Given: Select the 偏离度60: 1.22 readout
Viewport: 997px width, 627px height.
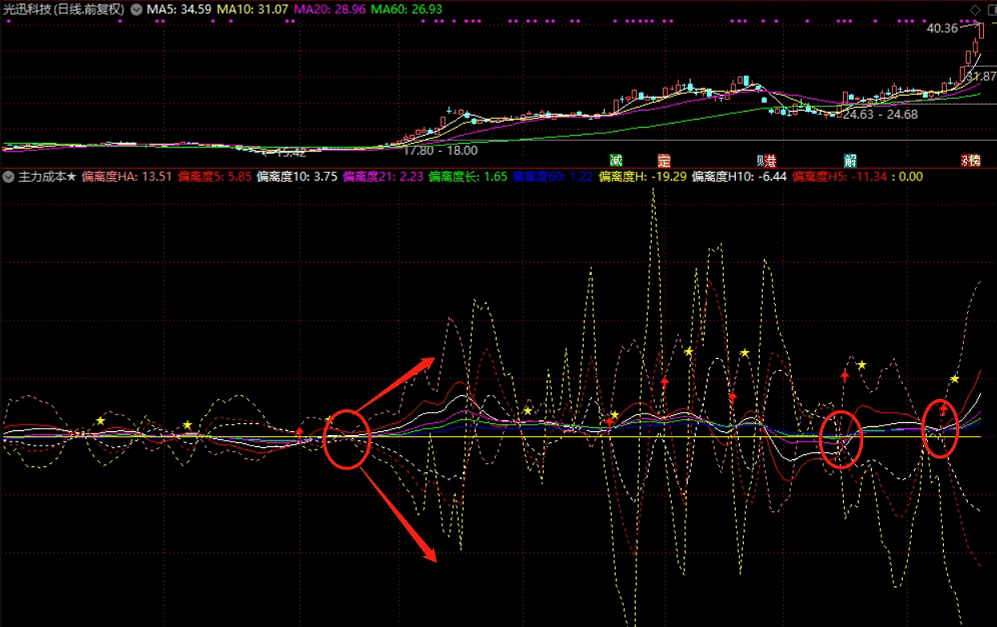Looking at the screenshot, I should 553,177.
